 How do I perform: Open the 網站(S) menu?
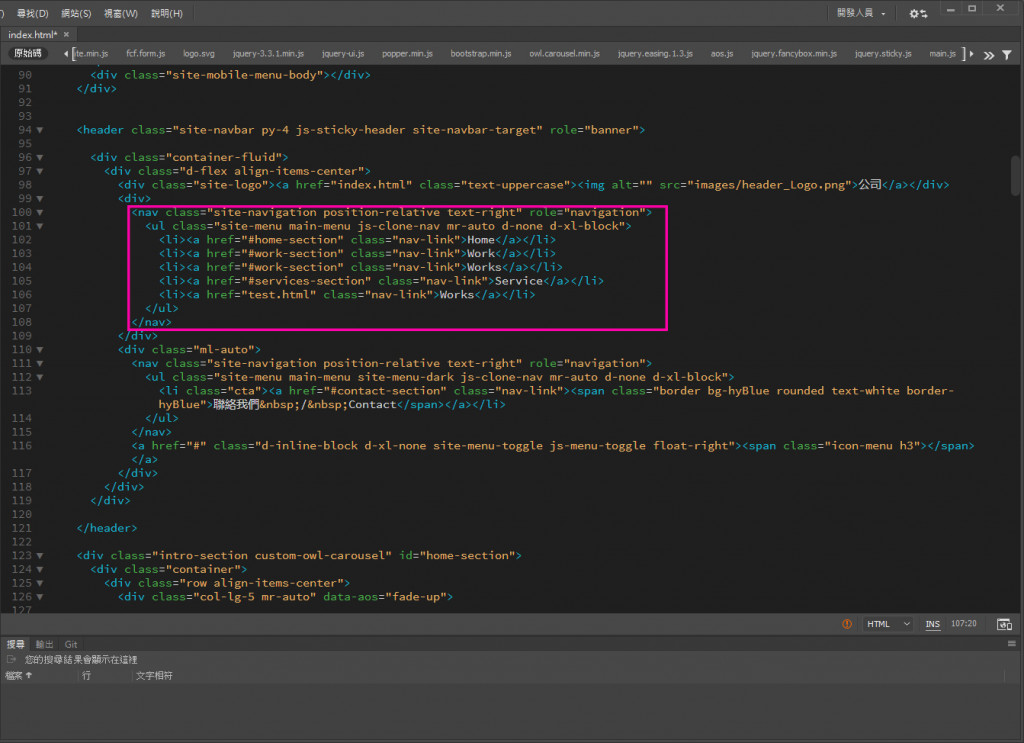(x=75, y=13)
